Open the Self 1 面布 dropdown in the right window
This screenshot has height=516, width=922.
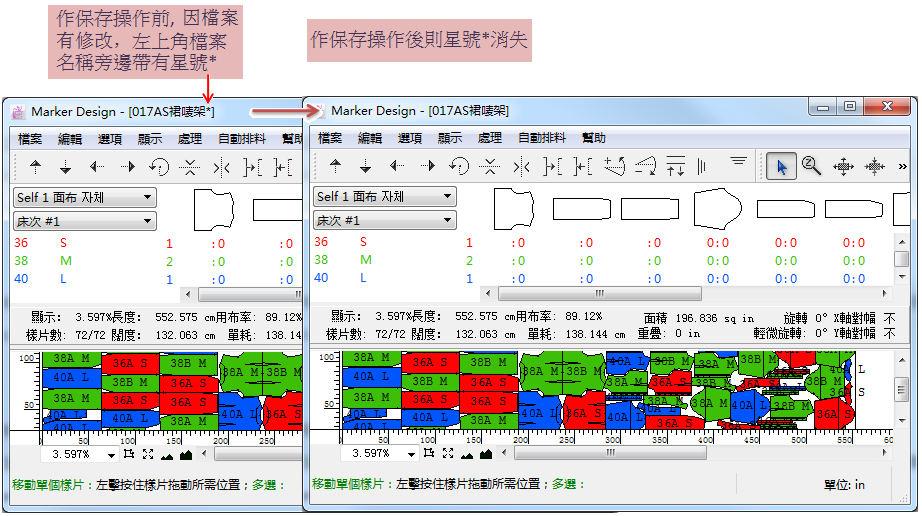(385, 197)
